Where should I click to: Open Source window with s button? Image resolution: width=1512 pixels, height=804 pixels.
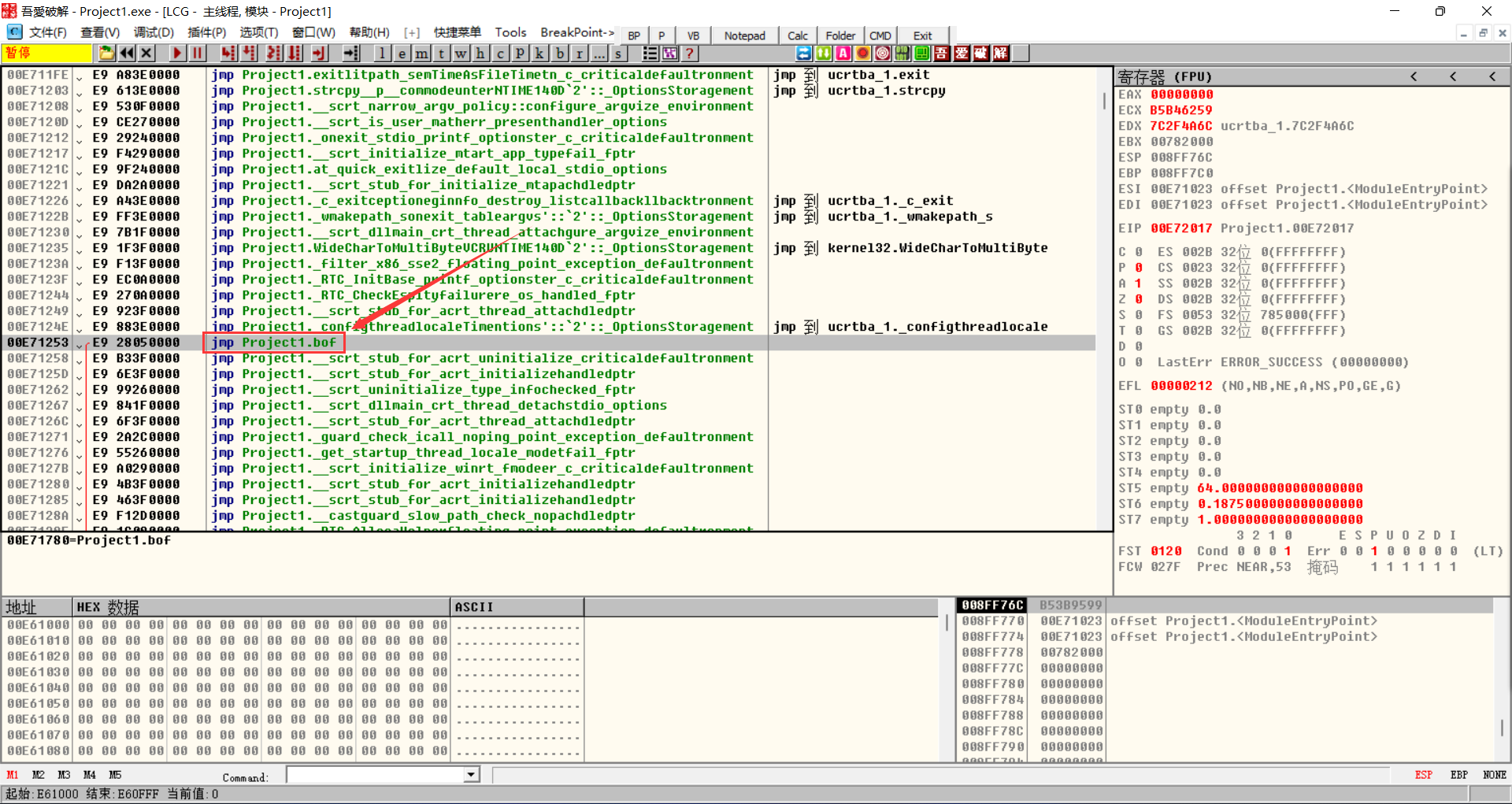(618, 54)
